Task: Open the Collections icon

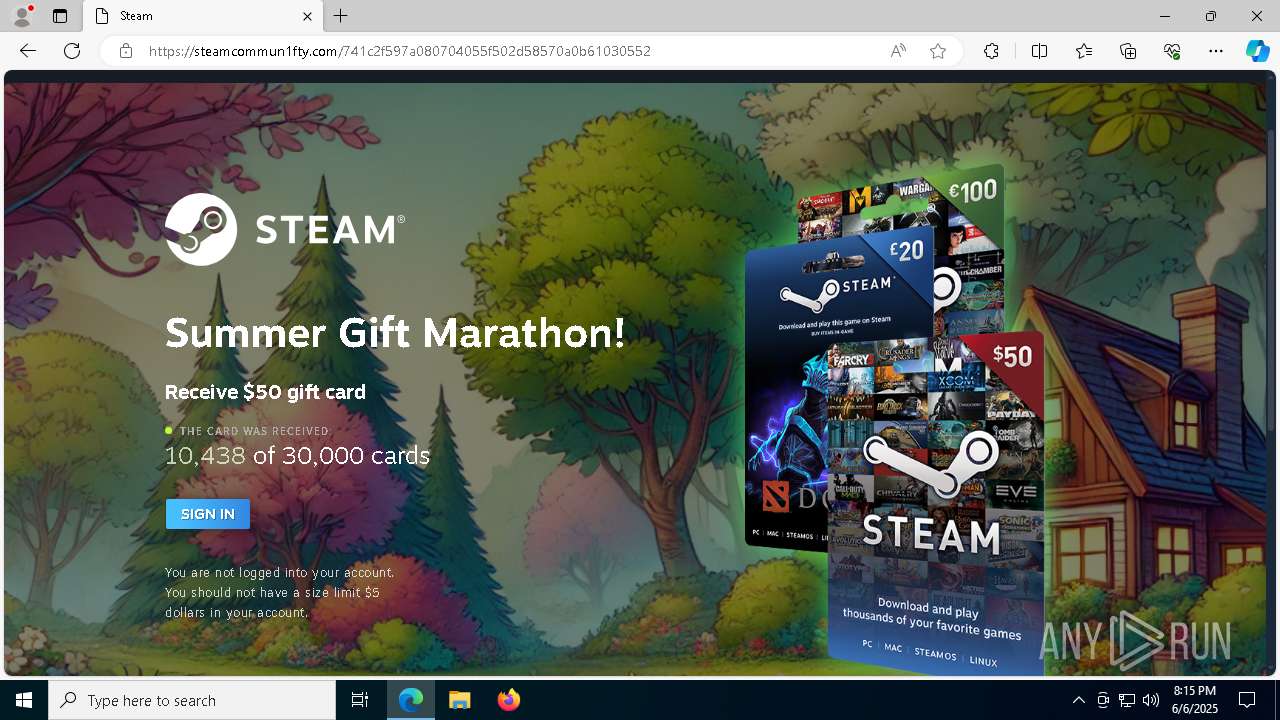Action: coord(1128,51)
